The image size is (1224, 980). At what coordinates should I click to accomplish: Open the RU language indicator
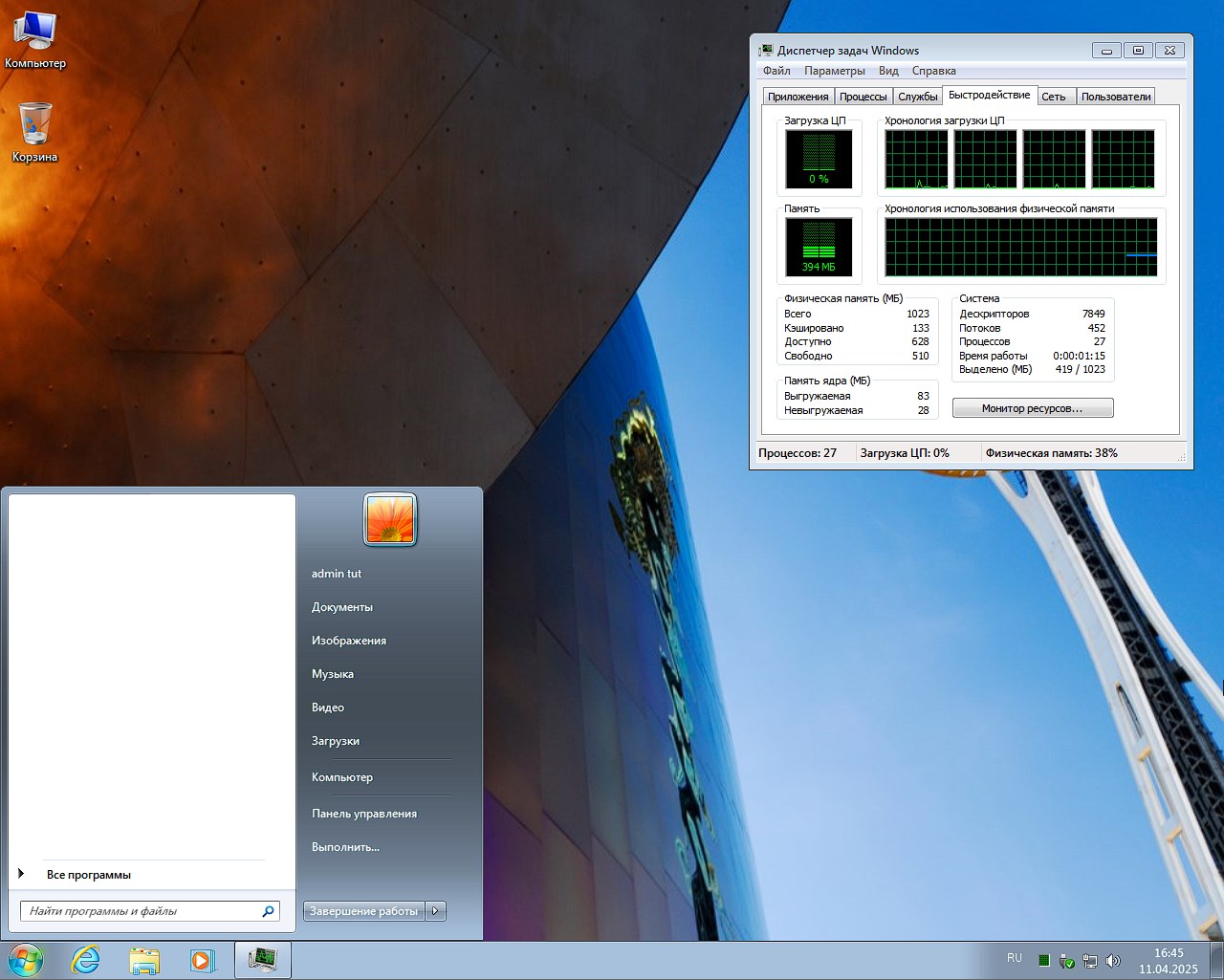point(1015,958)
